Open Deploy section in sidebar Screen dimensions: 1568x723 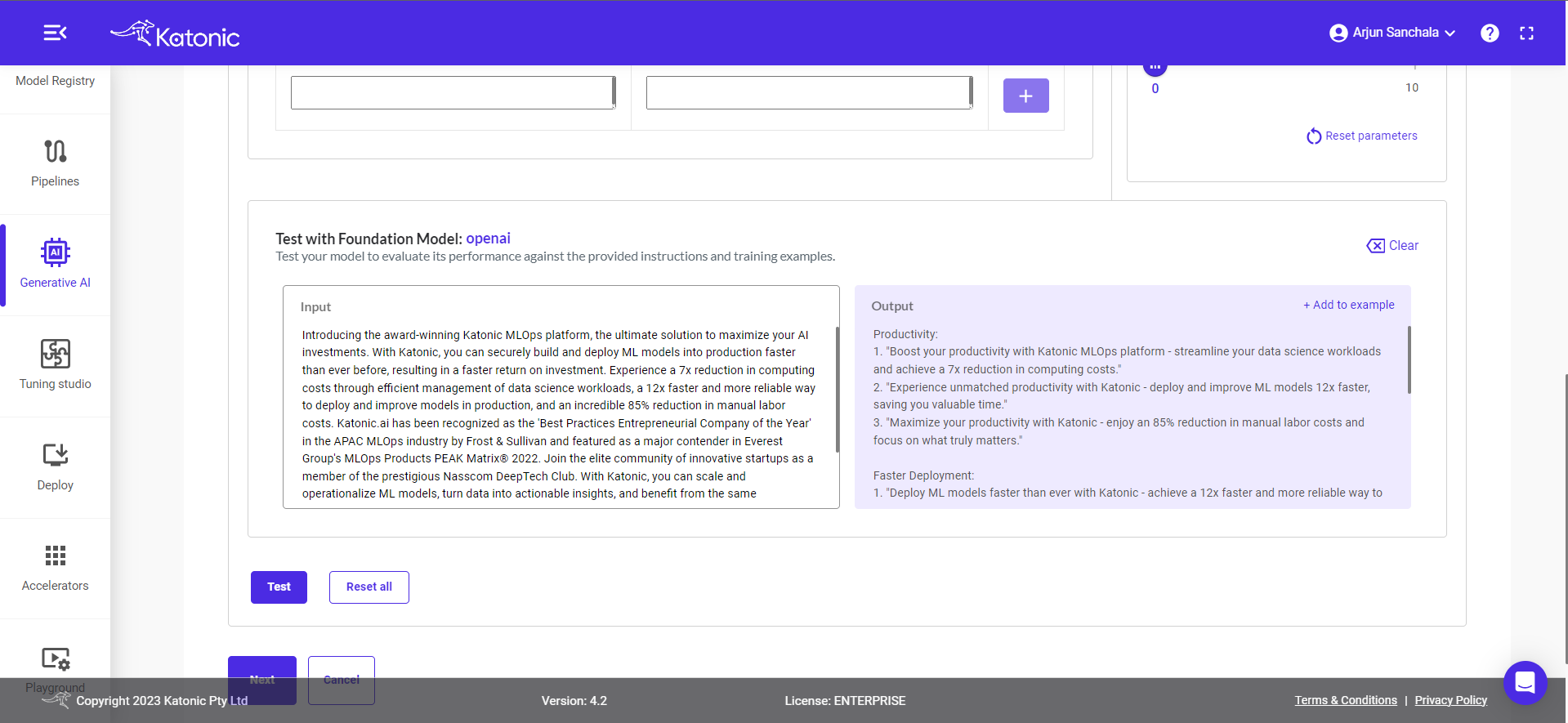click(55, 467)
